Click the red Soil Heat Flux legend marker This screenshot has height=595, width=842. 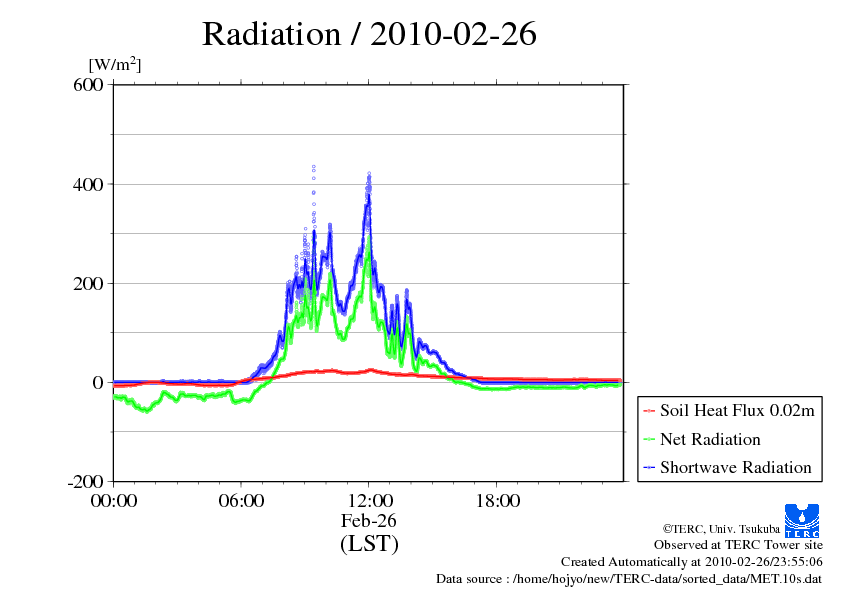649,411
